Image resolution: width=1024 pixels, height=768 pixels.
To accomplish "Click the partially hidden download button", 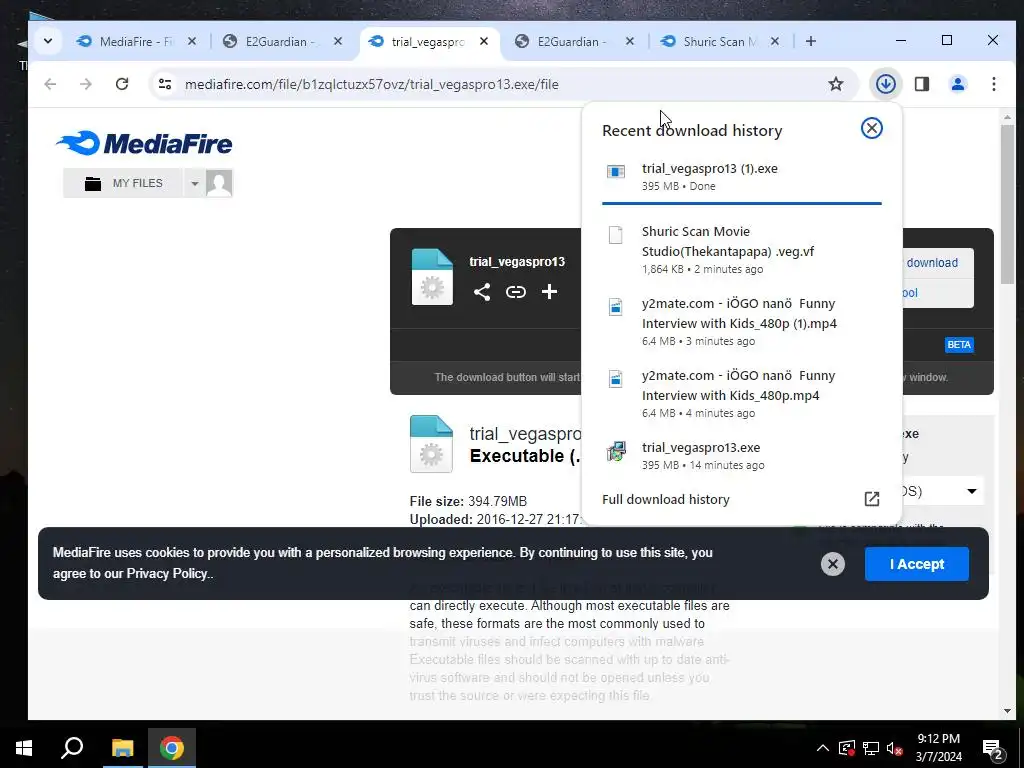I will click(938, 263).
